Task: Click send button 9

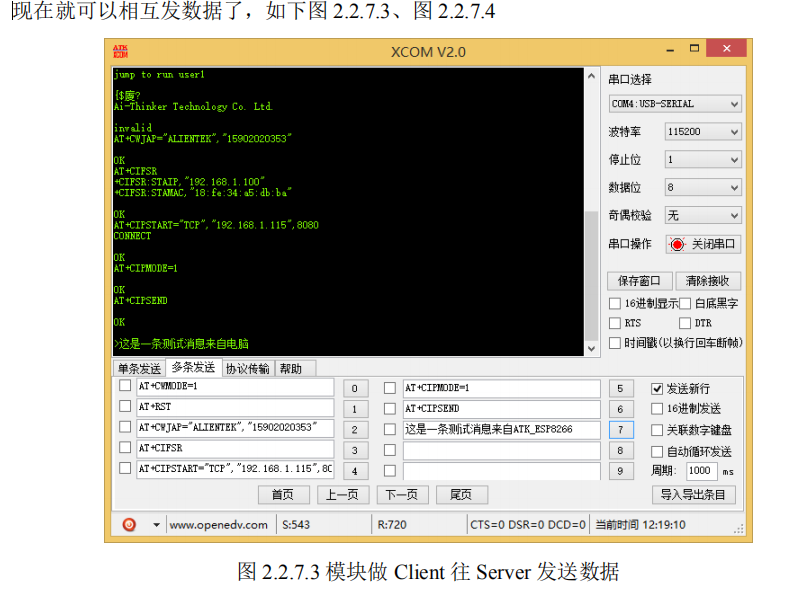Action: [x=621, y=470]
